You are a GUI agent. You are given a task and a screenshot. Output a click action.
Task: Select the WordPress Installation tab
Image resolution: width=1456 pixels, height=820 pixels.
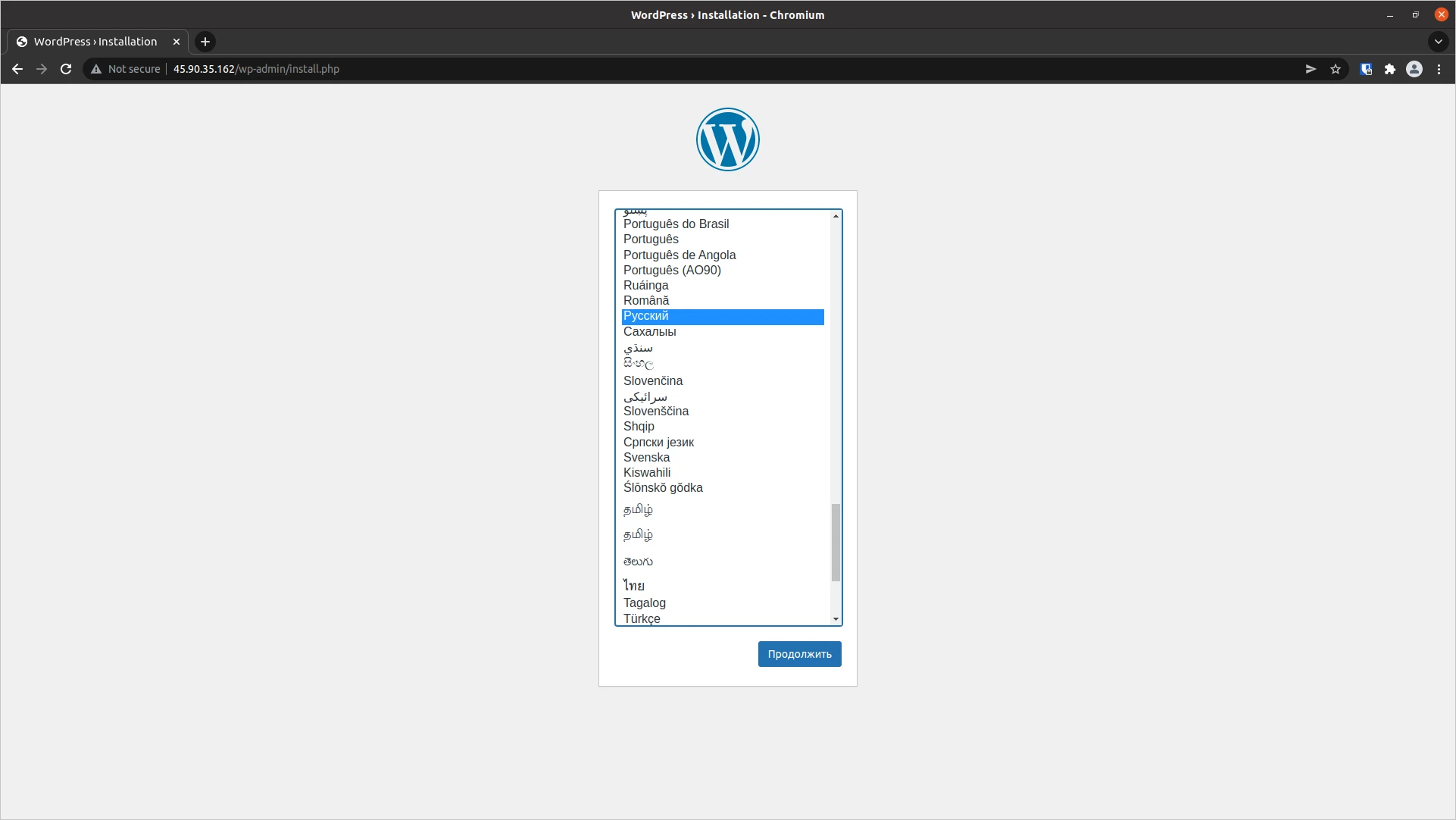[x=95, y=42]
